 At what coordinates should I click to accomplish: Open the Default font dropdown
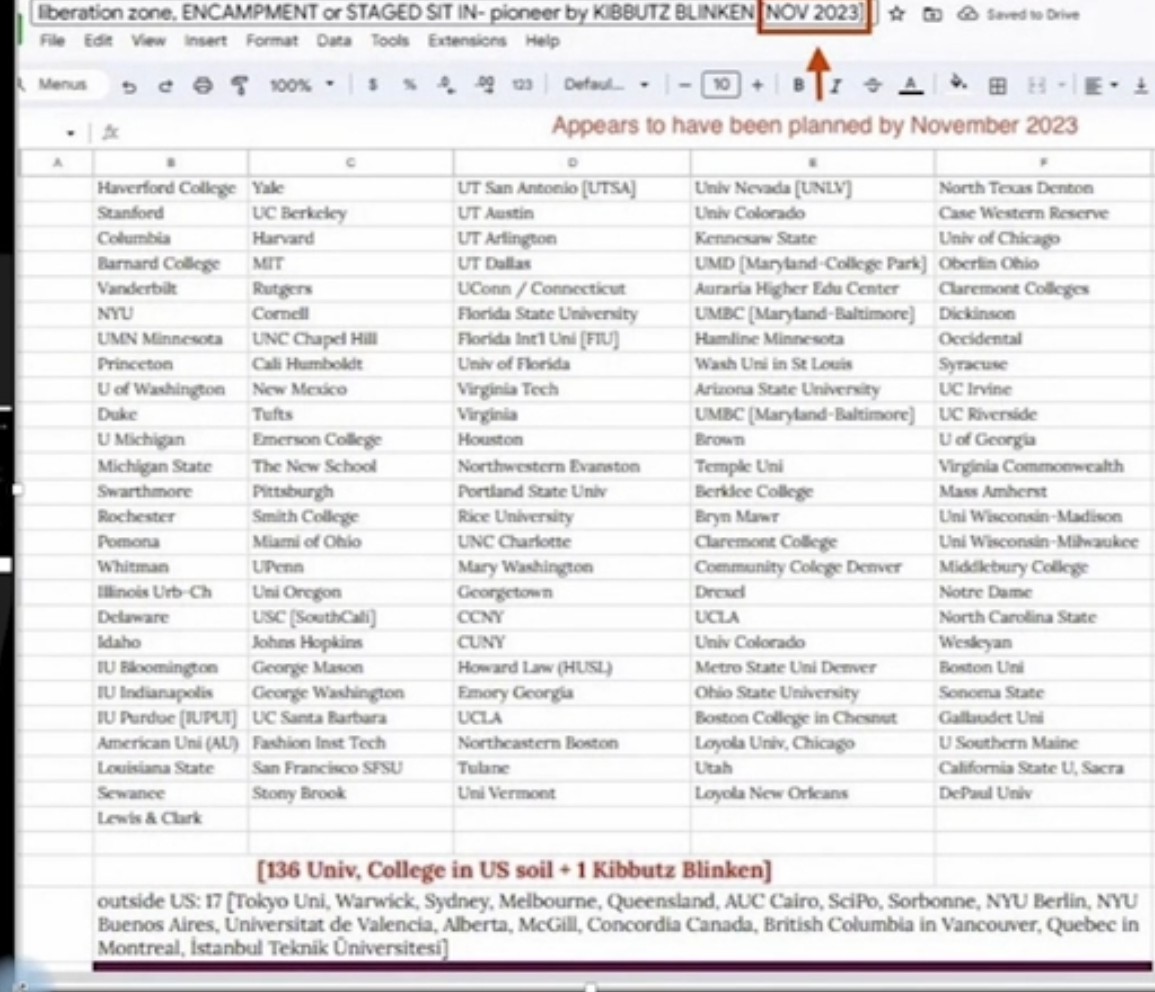pyautogui.click(x=606, y=85)
